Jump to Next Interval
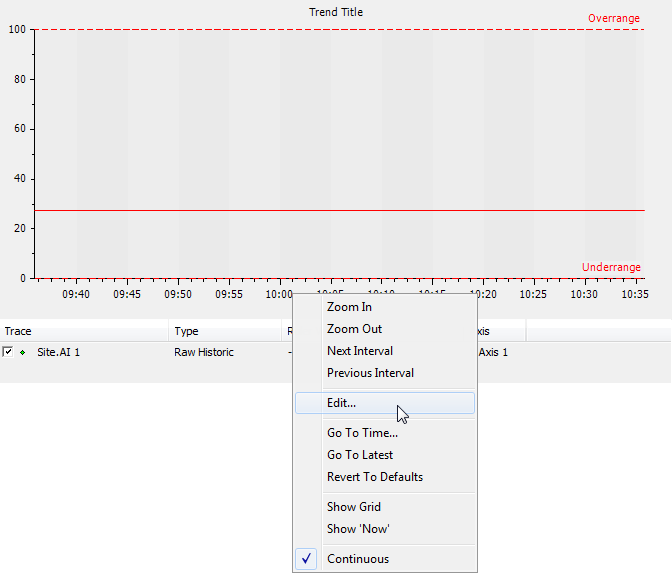The width and height of the screenshot is (672, 573). 359,351
